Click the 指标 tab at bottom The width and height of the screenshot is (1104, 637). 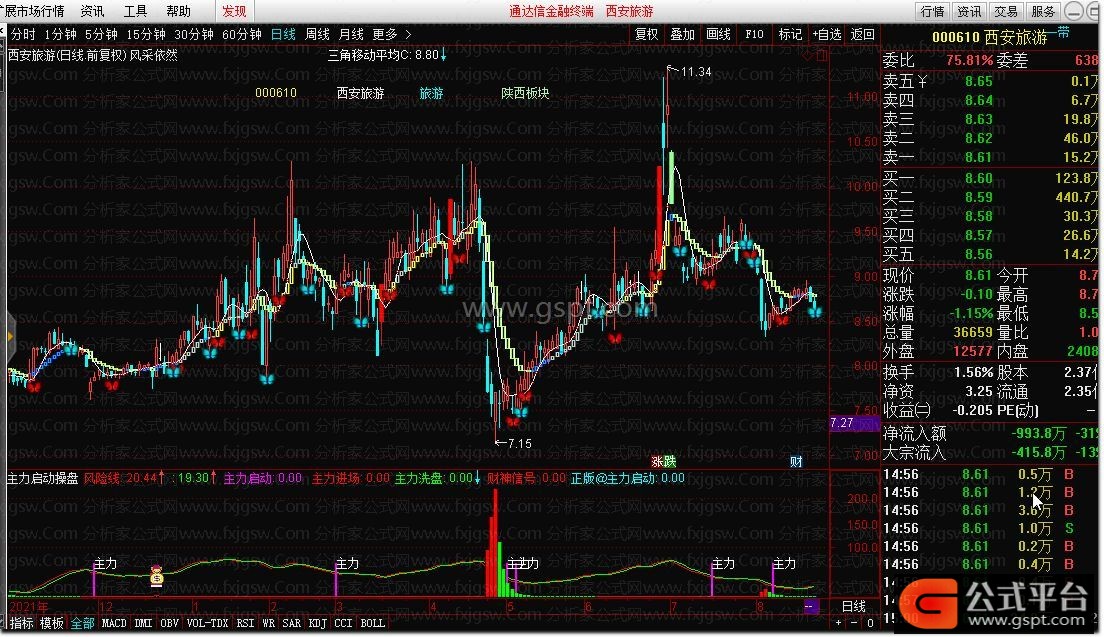[x=21, y=623]
